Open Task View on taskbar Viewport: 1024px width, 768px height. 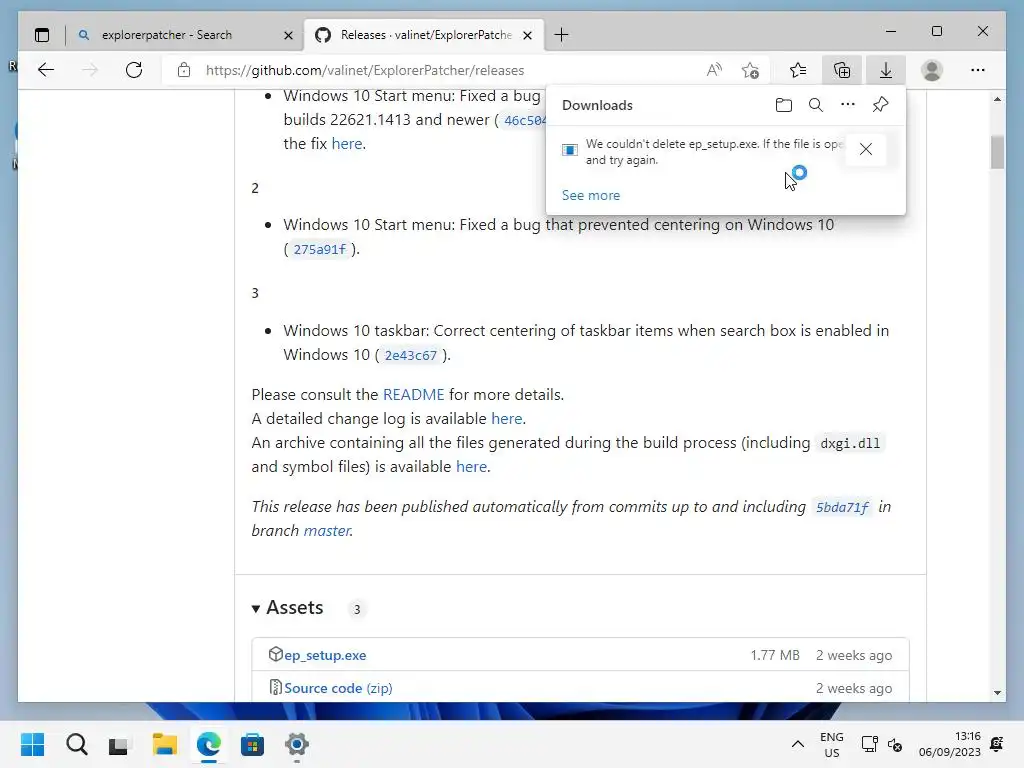(x=120, y=744)
